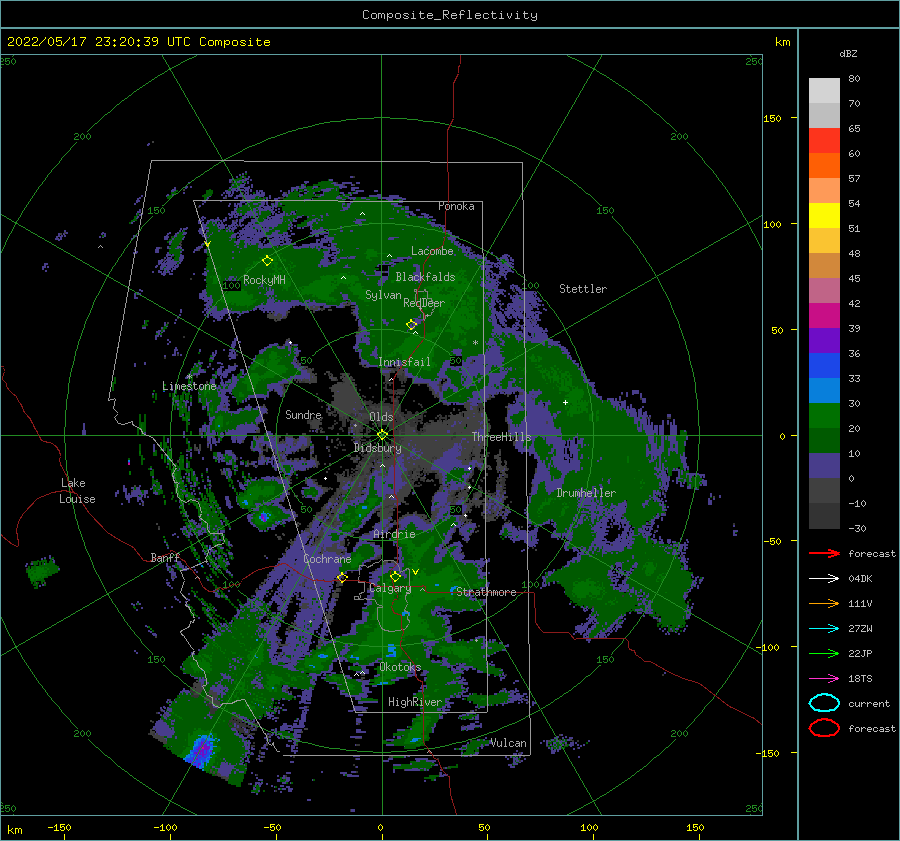Click the light gray 80 dBZ color swatch
900x841 pixels.
pyautogui.click(x=824, y=91)
